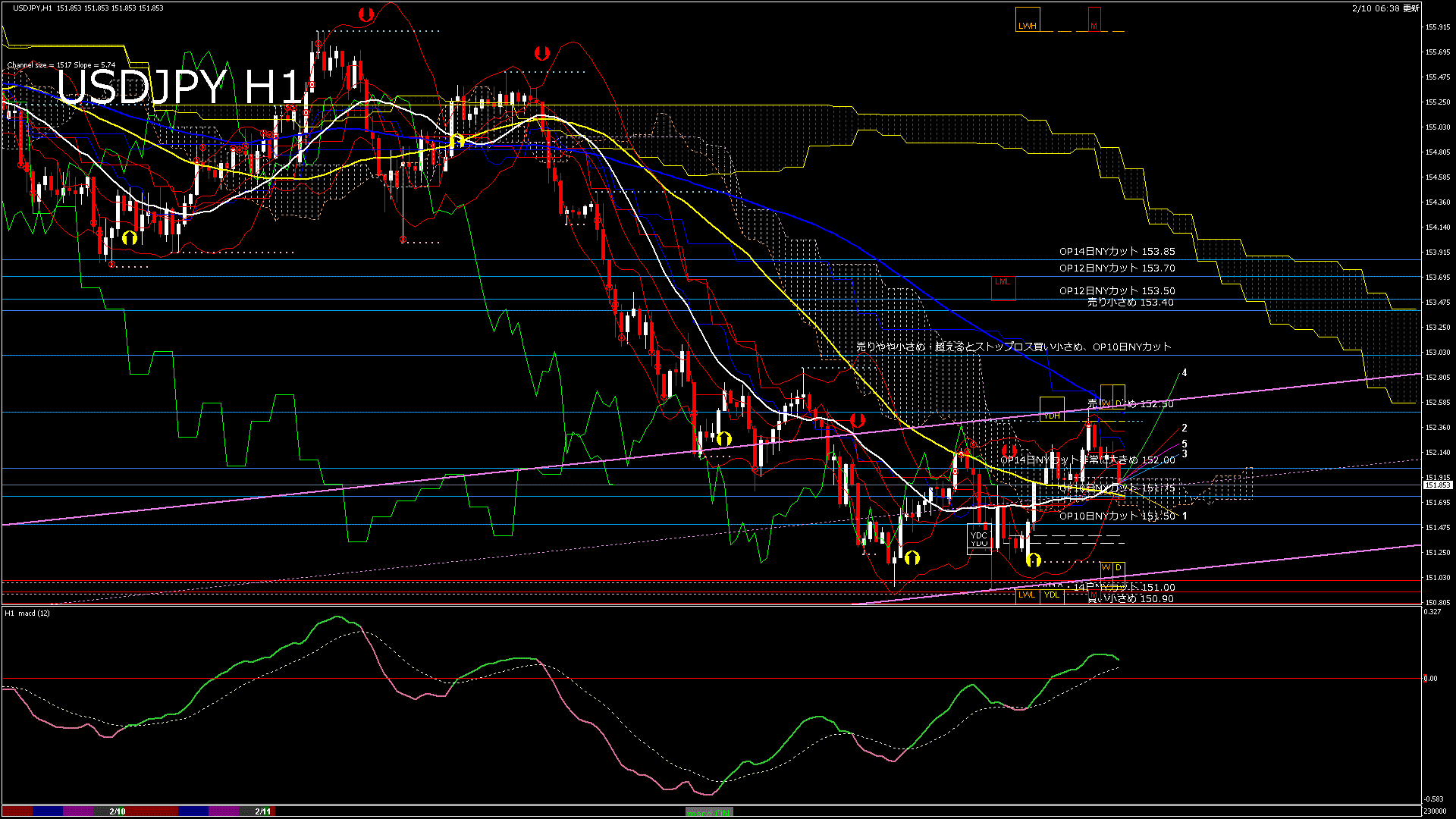This screenshot has height=819, width=1456.
Task: Click the orange LWL label at bottom
Action: (x=1027, y=595)
